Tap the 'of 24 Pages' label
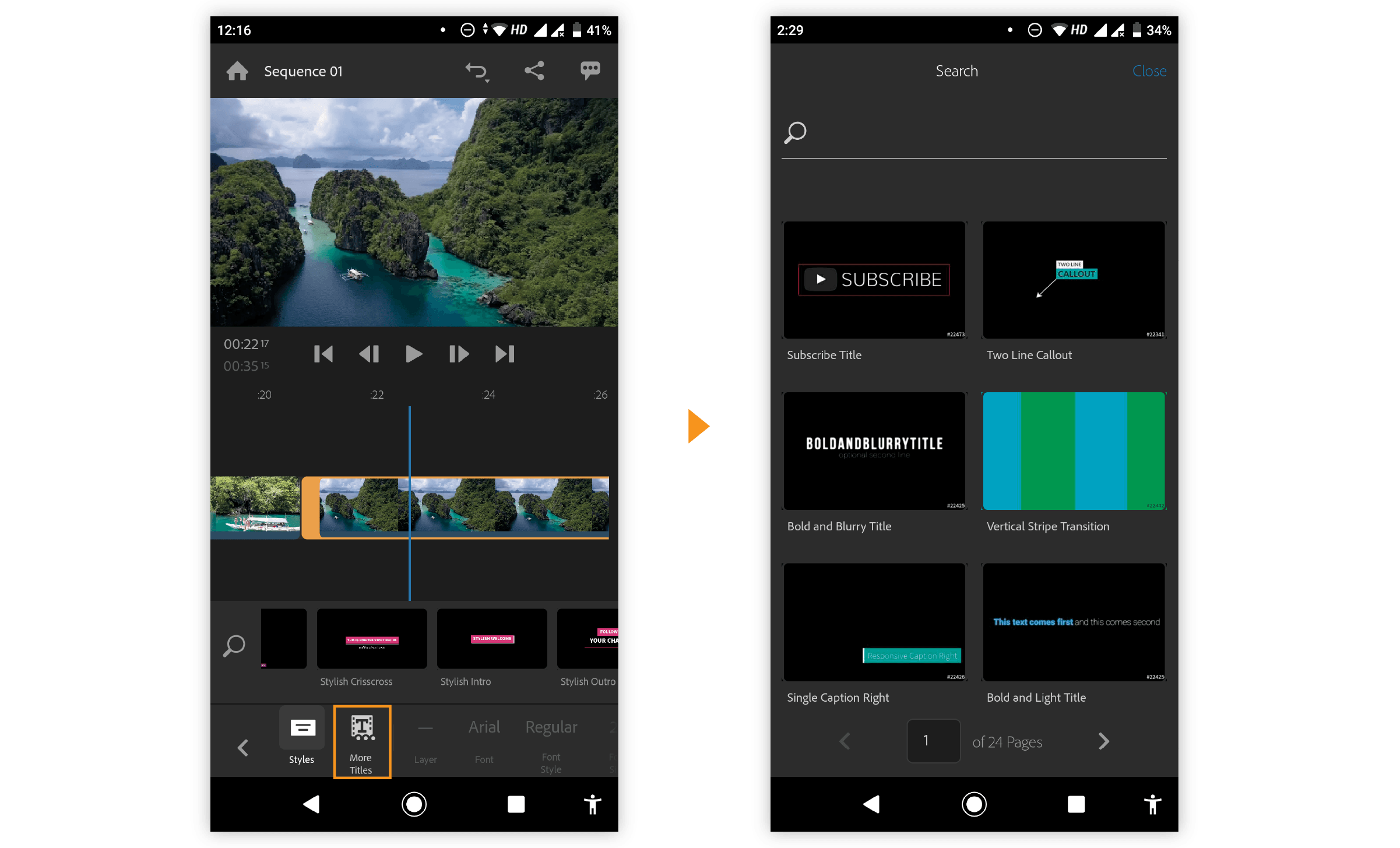The width and height of the screenshot is (1400, 848). click(1007, 742)
